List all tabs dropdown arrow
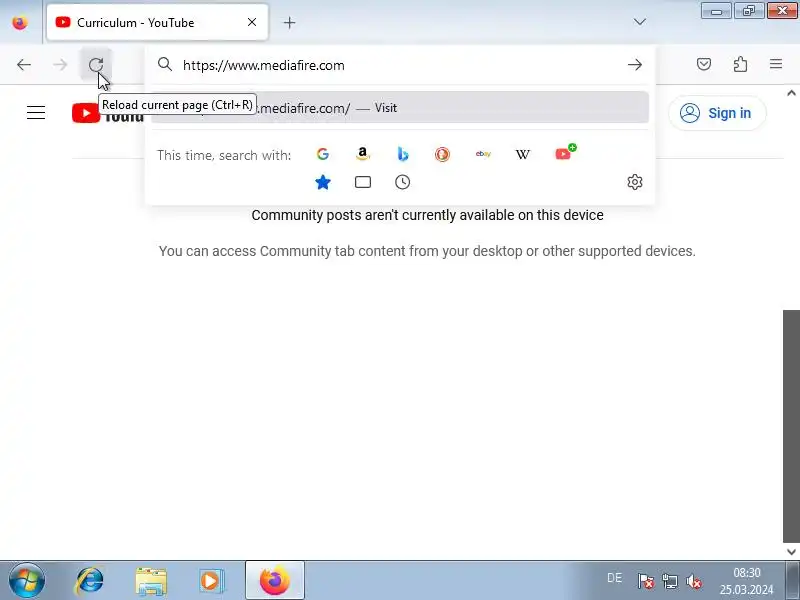This screenshot has width=800, height=600. (639, 22)
